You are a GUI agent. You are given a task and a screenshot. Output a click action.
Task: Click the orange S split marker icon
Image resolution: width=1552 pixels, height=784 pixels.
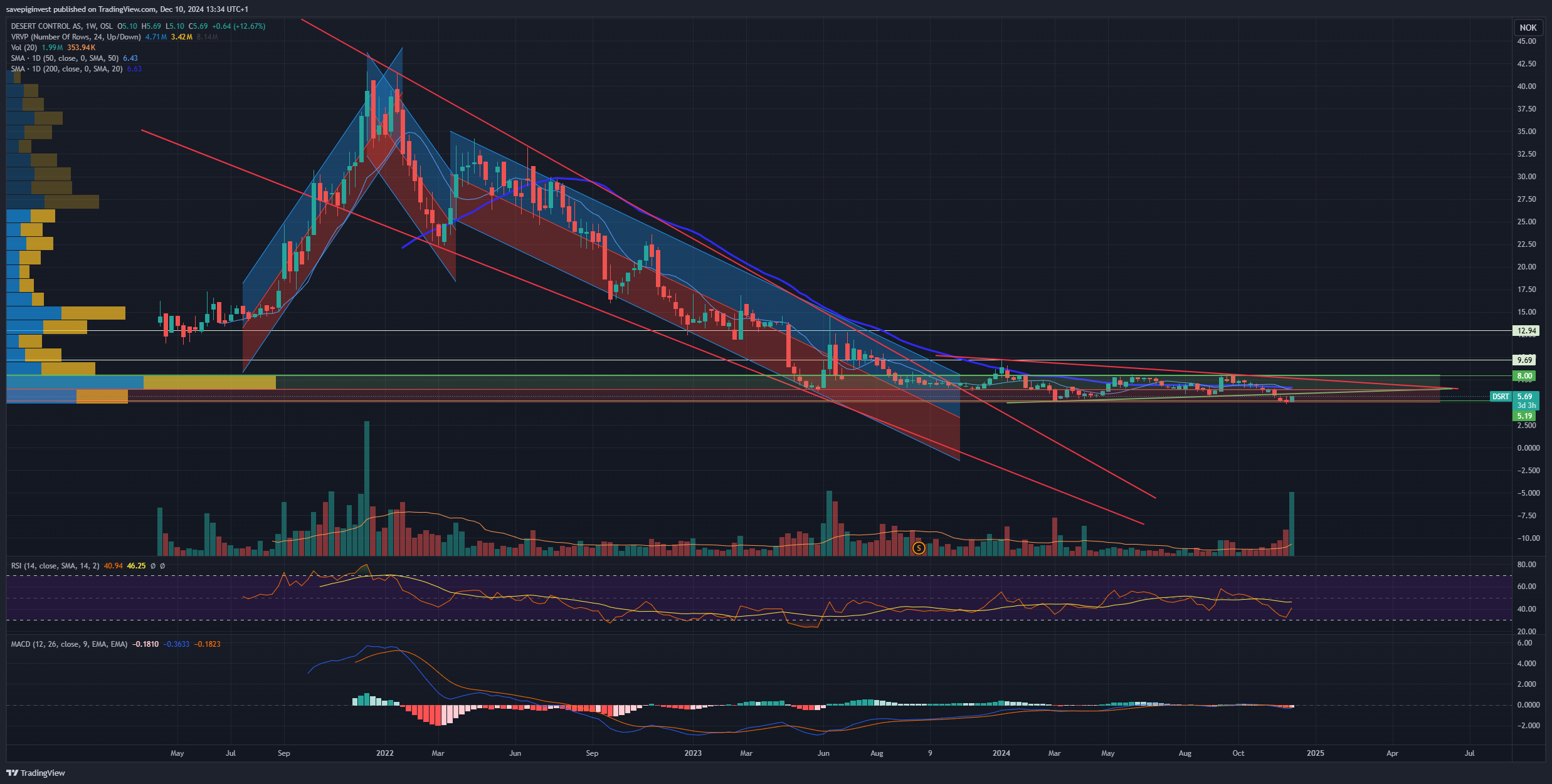919,548
